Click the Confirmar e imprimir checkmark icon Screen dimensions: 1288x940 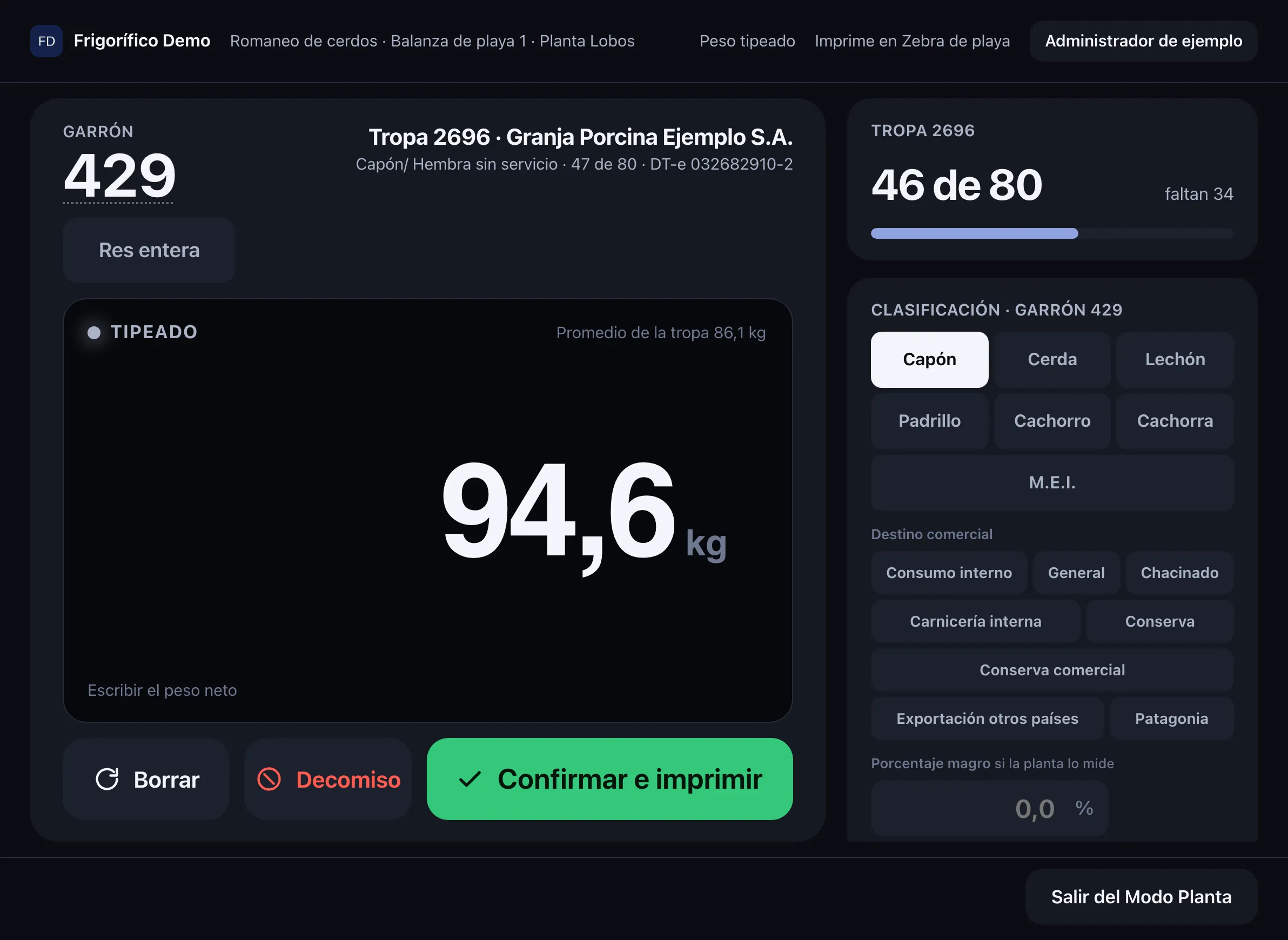(470, 780)
